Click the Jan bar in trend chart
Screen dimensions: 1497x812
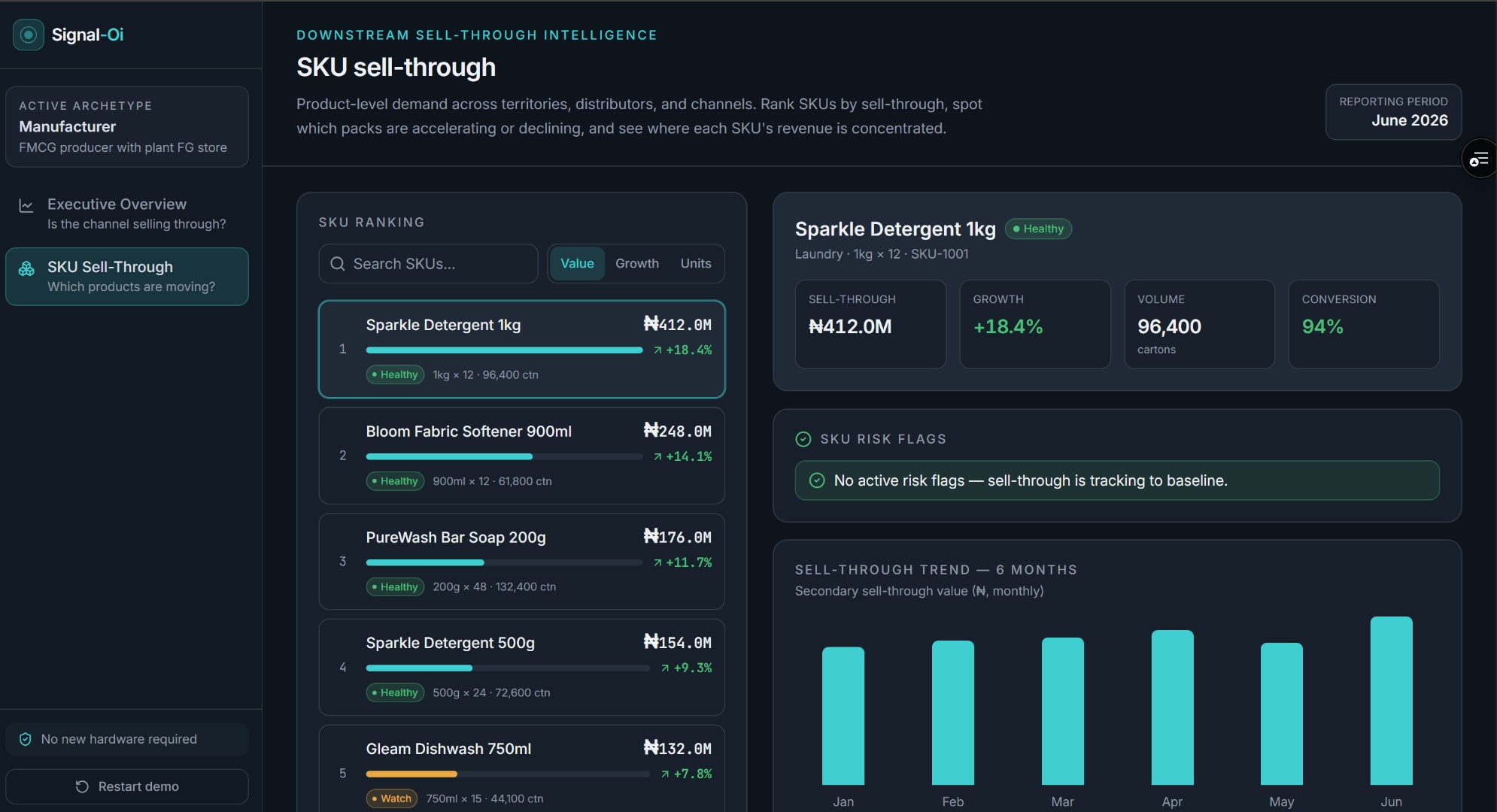843,716
